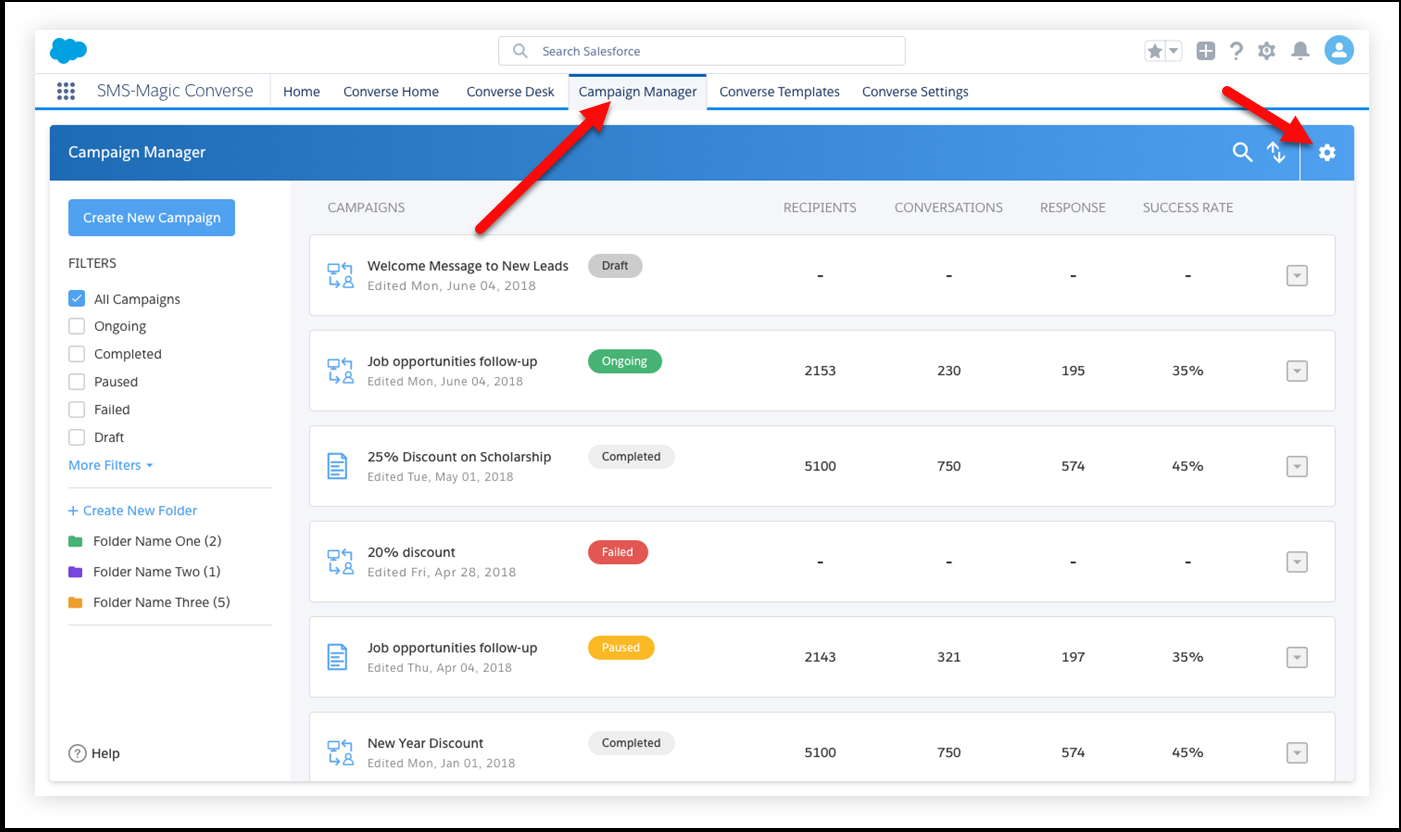
Task: Switch to the Converse Settings tab
Action: click(915, 91)
